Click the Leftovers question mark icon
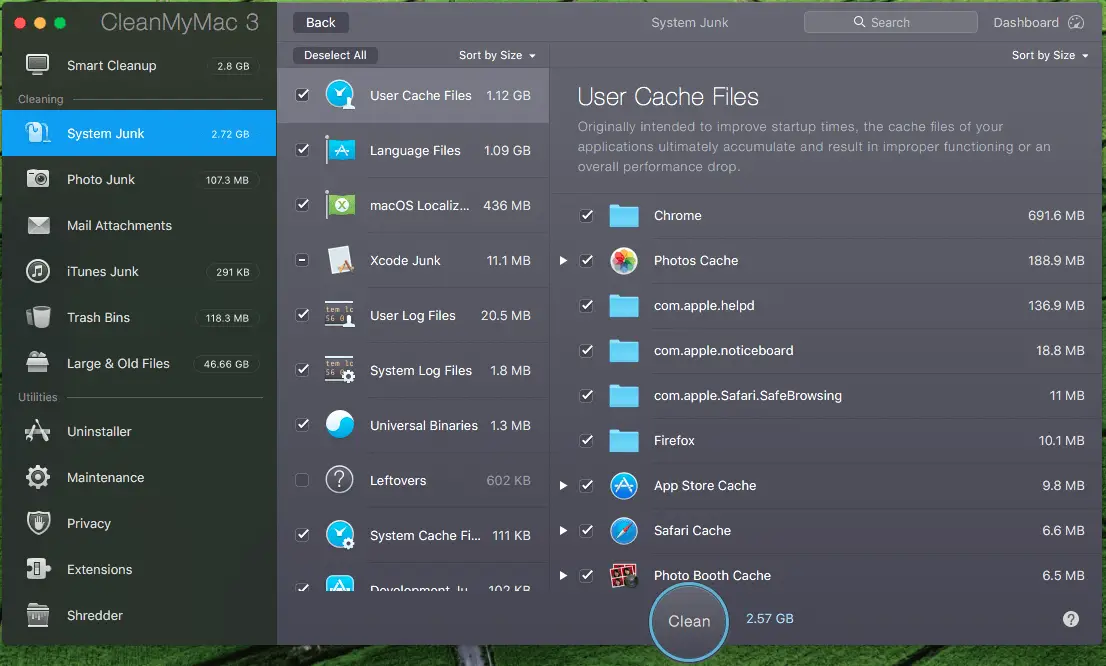The width and height of the screenshot is (1106, 666). point(339,480)
